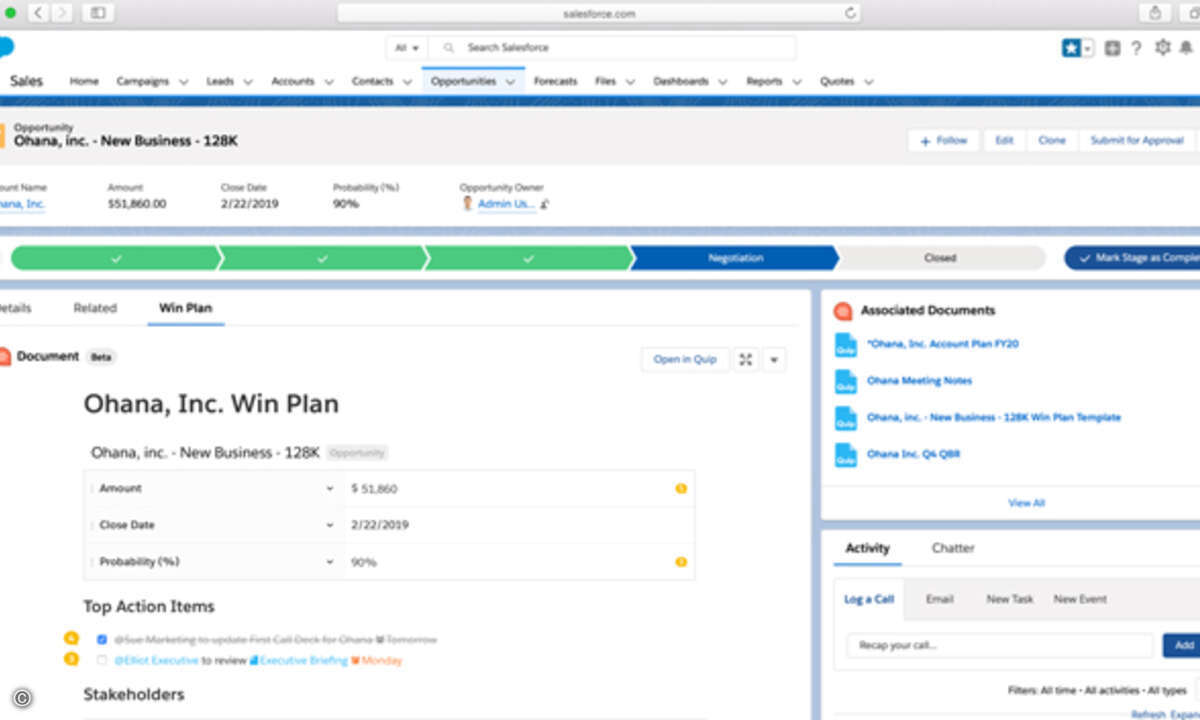Screen dimensions: 1200x720
Task: Open the 128K Win Plan Template link
Action: point(994,418)
